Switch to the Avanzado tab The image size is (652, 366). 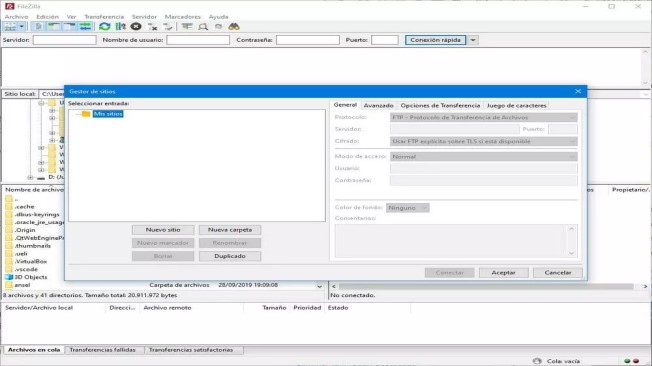(x=378, y=106)
